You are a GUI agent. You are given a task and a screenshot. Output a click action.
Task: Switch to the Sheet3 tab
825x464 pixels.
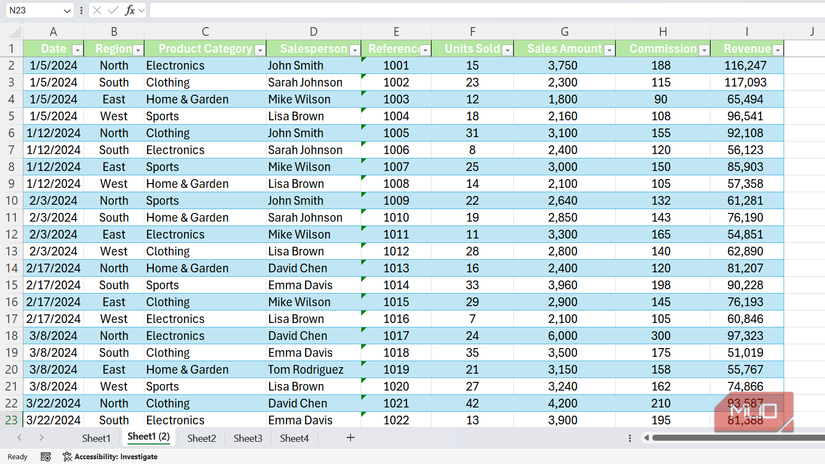(x=248, y=438)
